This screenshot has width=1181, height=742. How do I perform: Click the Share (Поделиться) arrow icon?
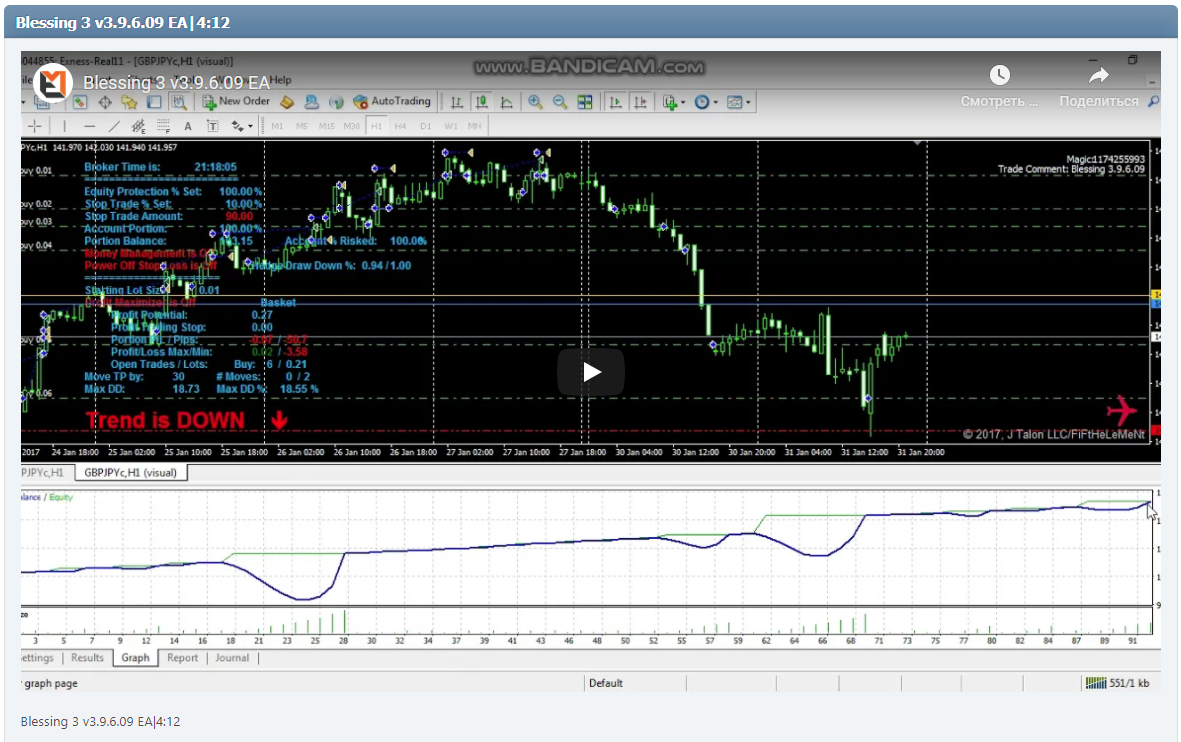click(x=1098, y=76)
